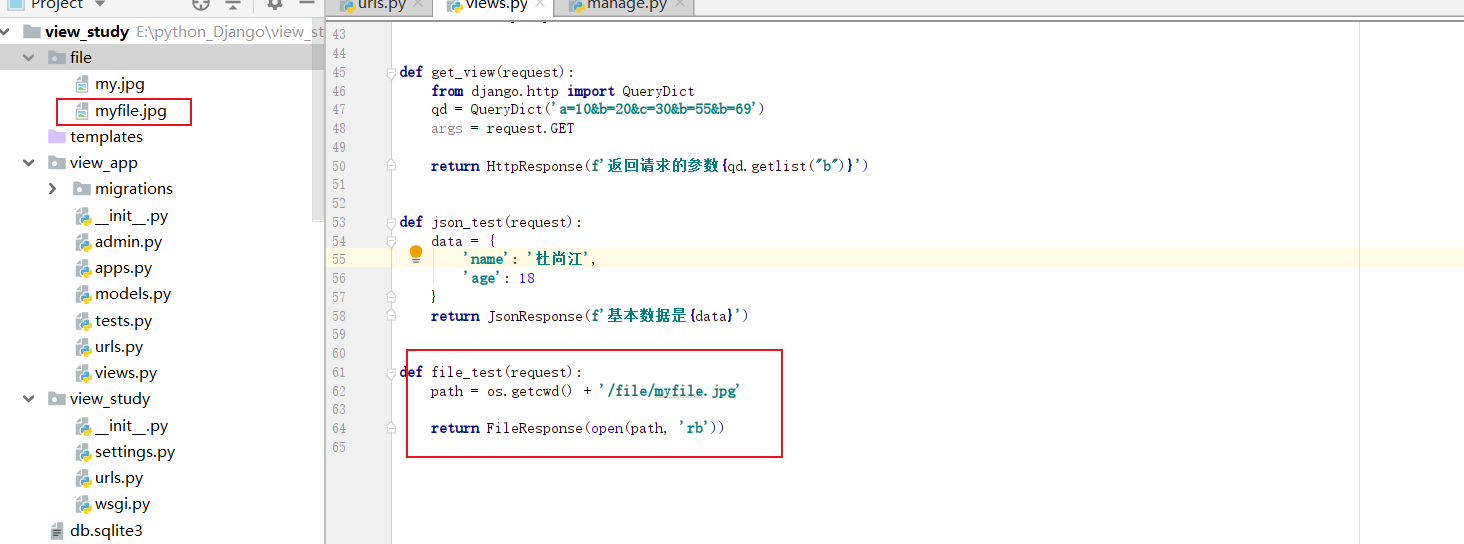Click the Python icon beside apps.py

point(82,268)
